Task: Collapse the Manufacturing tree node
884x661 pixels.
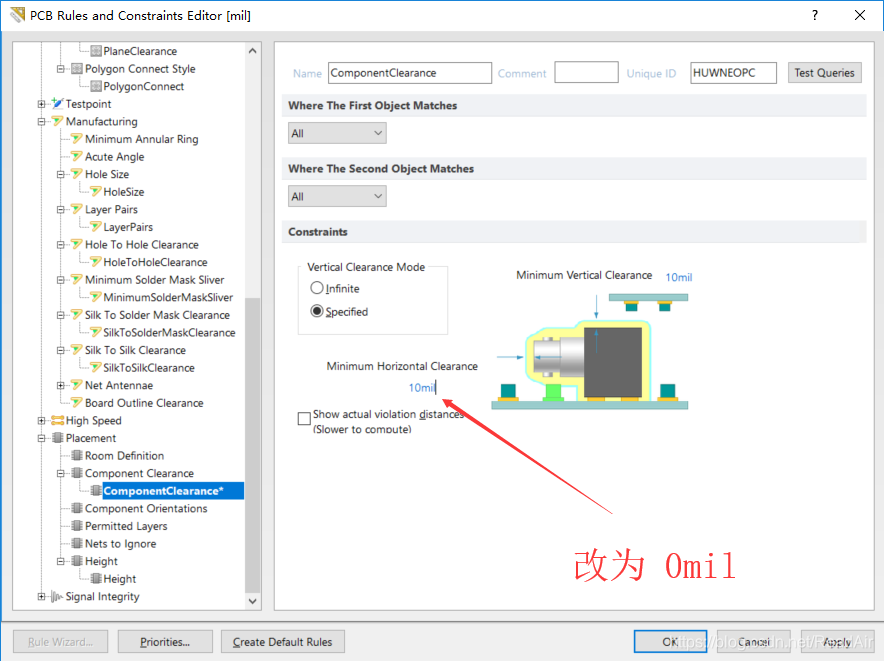Action: click(x=41, y=121)
